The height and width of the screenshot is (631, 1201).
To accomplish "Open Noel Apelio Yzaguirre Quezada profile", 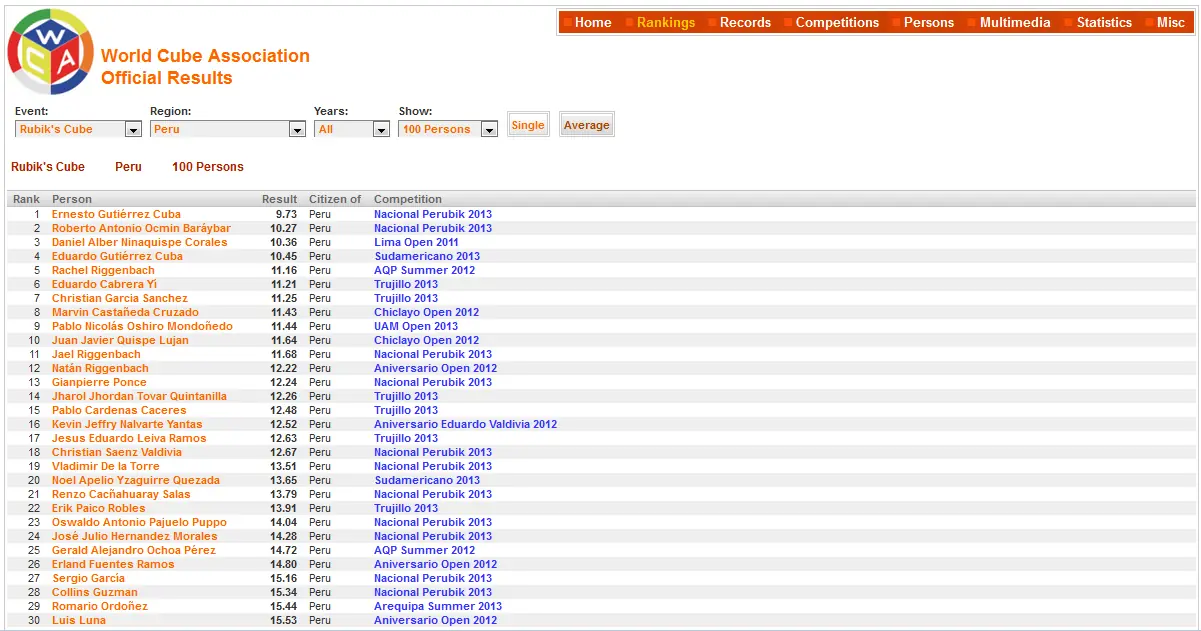I will click(136, 480).
